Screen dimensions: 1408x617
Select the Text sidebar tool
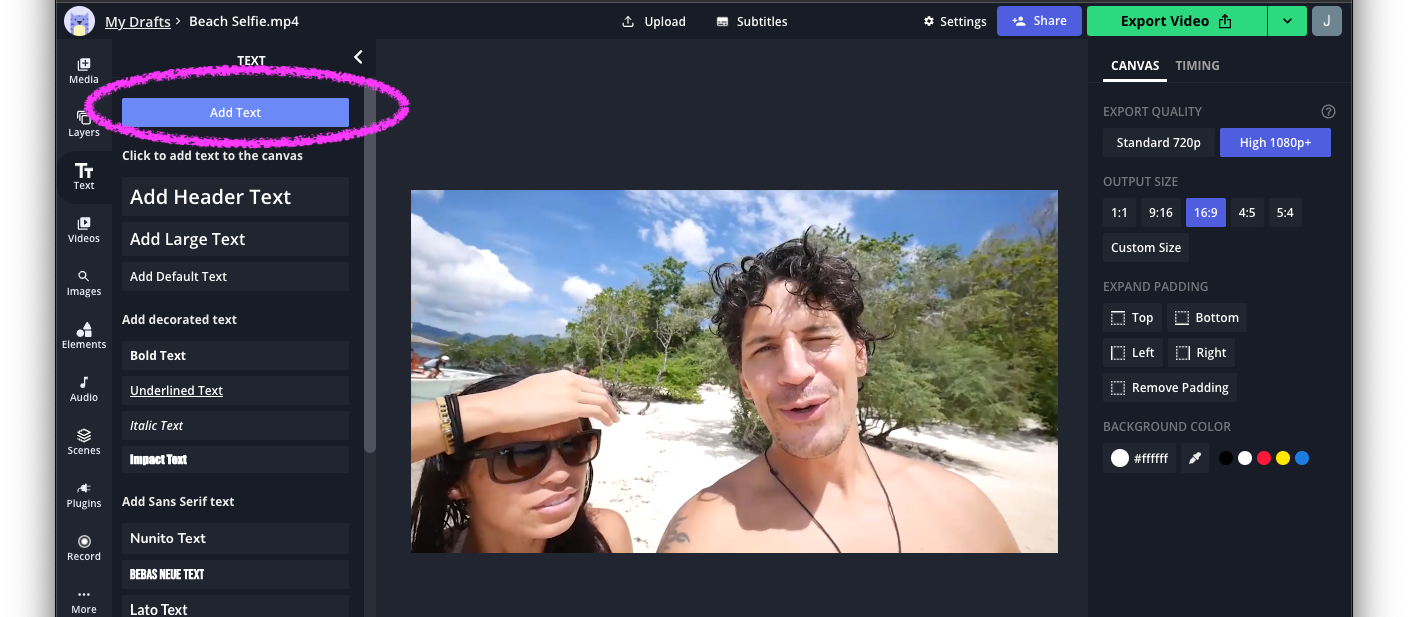pos(84,177)
